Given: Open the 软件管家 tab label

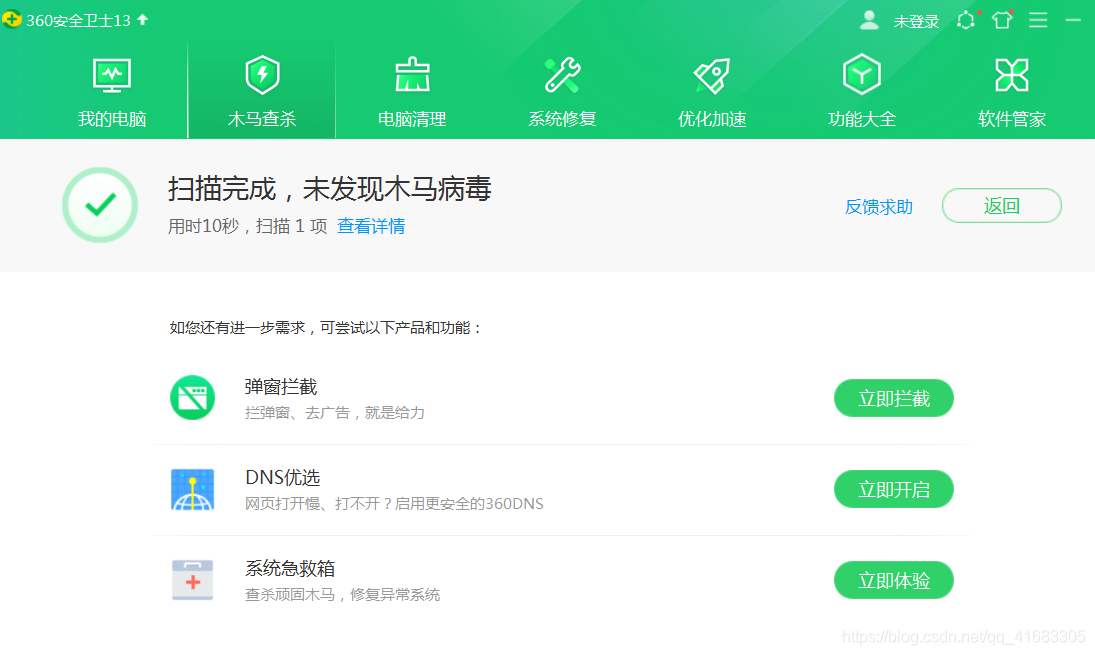Looking at the screenshot, I should tap(1012, 119).
